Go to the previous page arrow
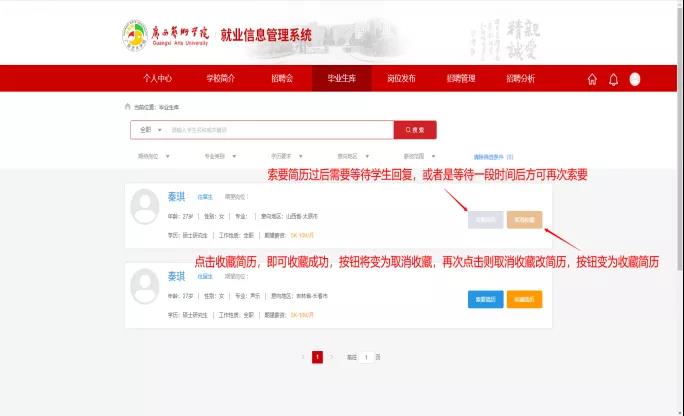Screen dimensions: 684x416 pos(302,357)
